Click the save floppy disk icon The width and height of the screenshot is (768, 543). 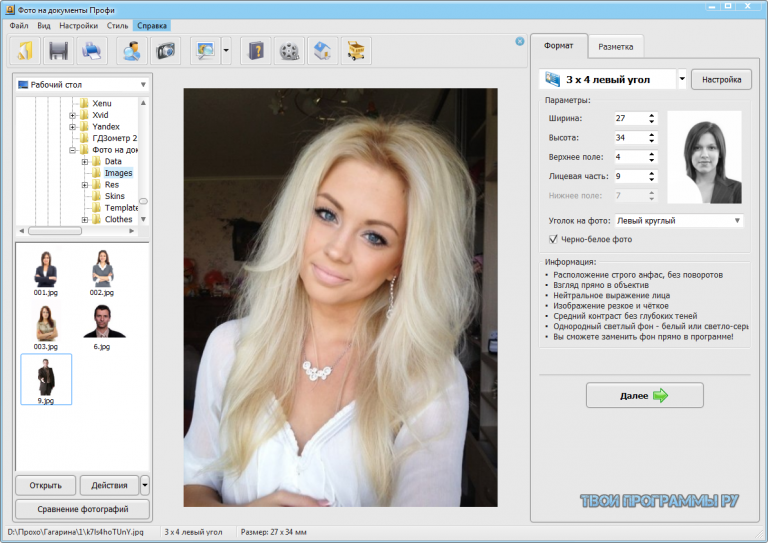[58, 50]
